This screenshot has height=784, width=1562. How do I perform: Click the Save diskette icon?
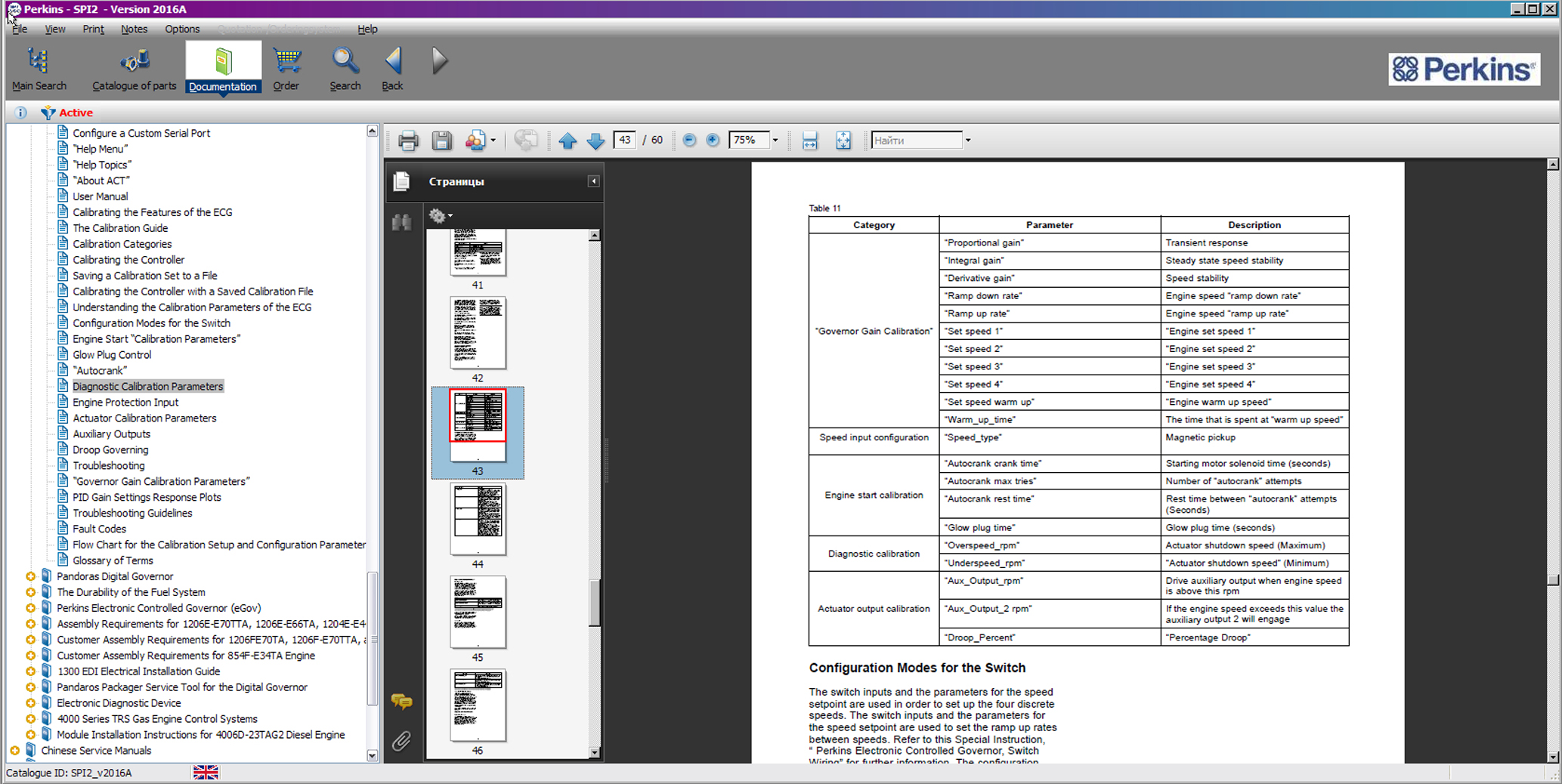[441, 140]
